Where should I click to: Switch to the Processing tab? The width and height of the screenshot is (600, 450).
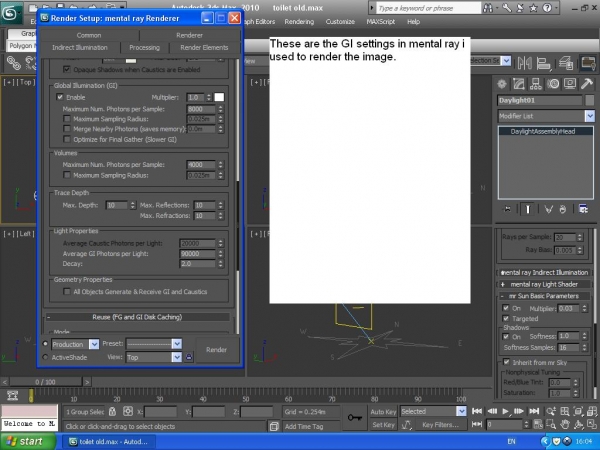click(x=144, y=47)
